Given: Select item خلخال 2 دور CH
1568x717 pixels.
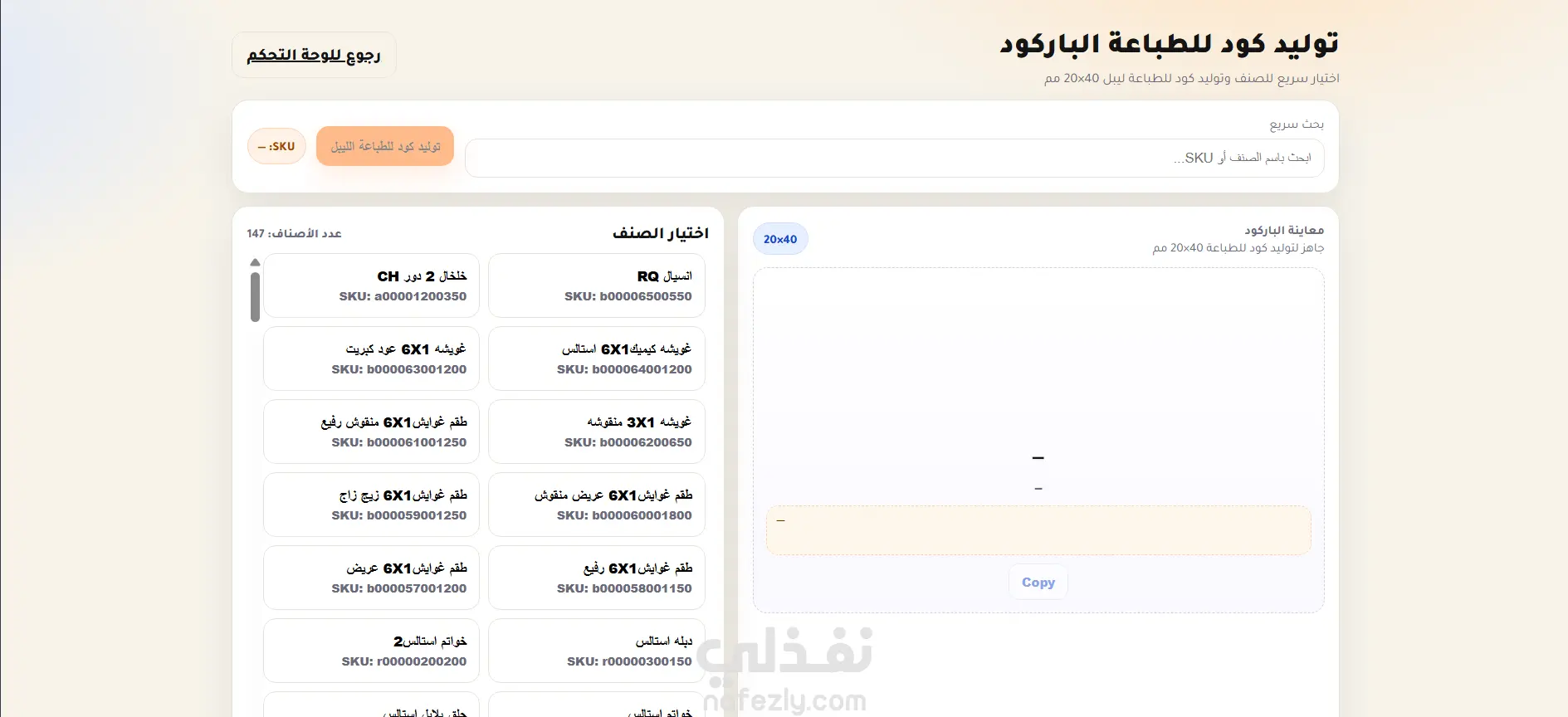Looking at the screenshot, I should coord(371,285).
